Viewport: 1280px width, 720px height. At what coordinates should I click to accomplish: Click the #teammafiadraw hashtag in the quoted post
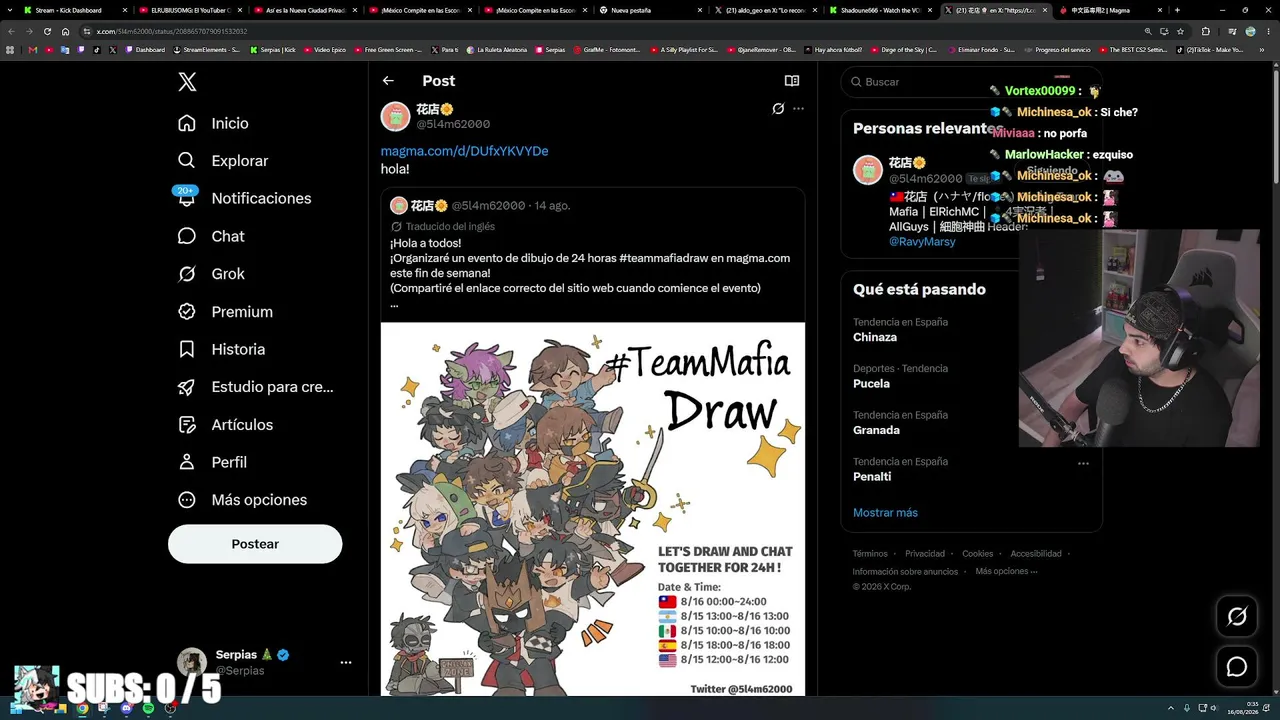[663, 258]
